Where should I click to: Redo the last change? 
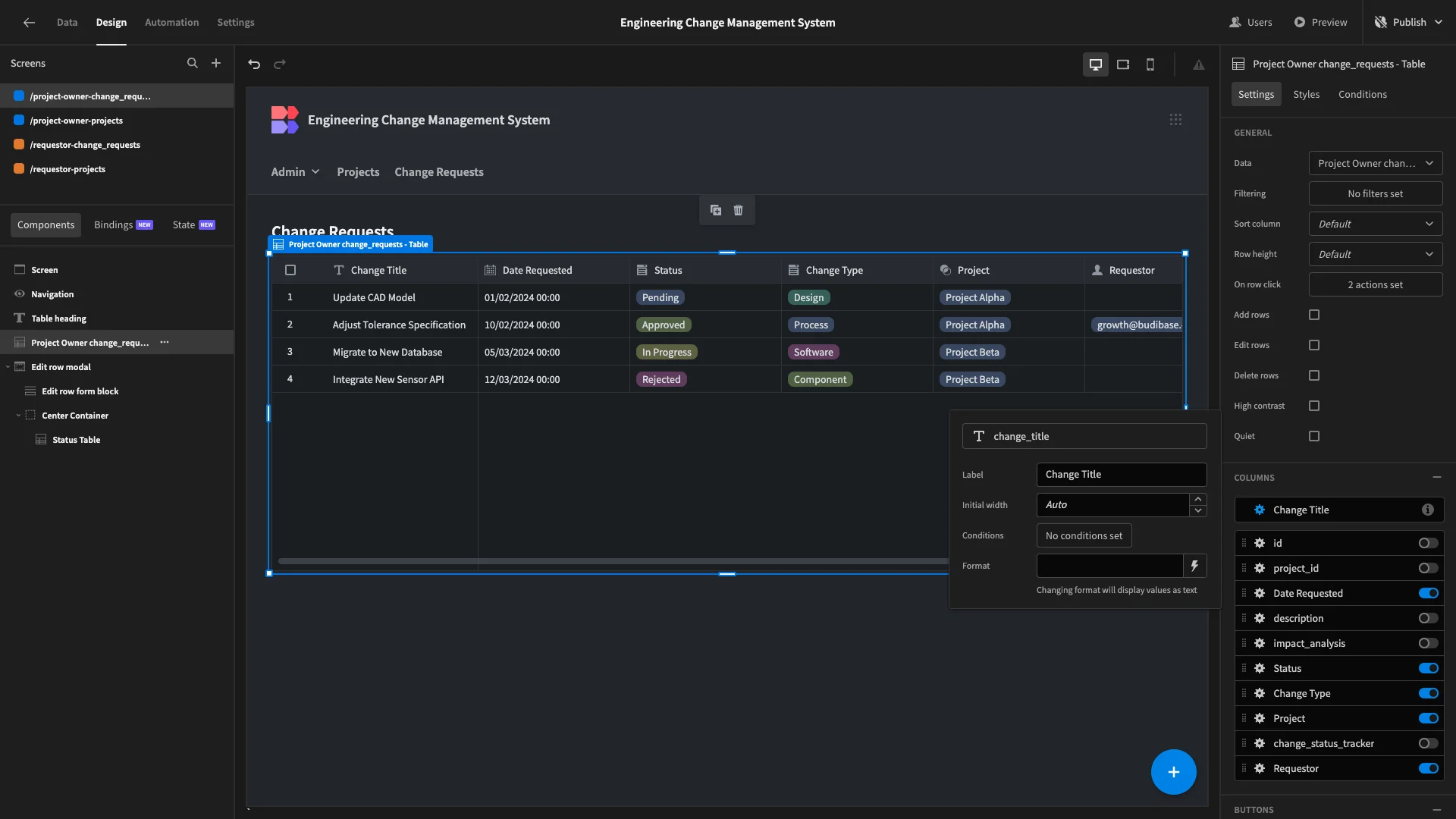(x=280, y=64)
